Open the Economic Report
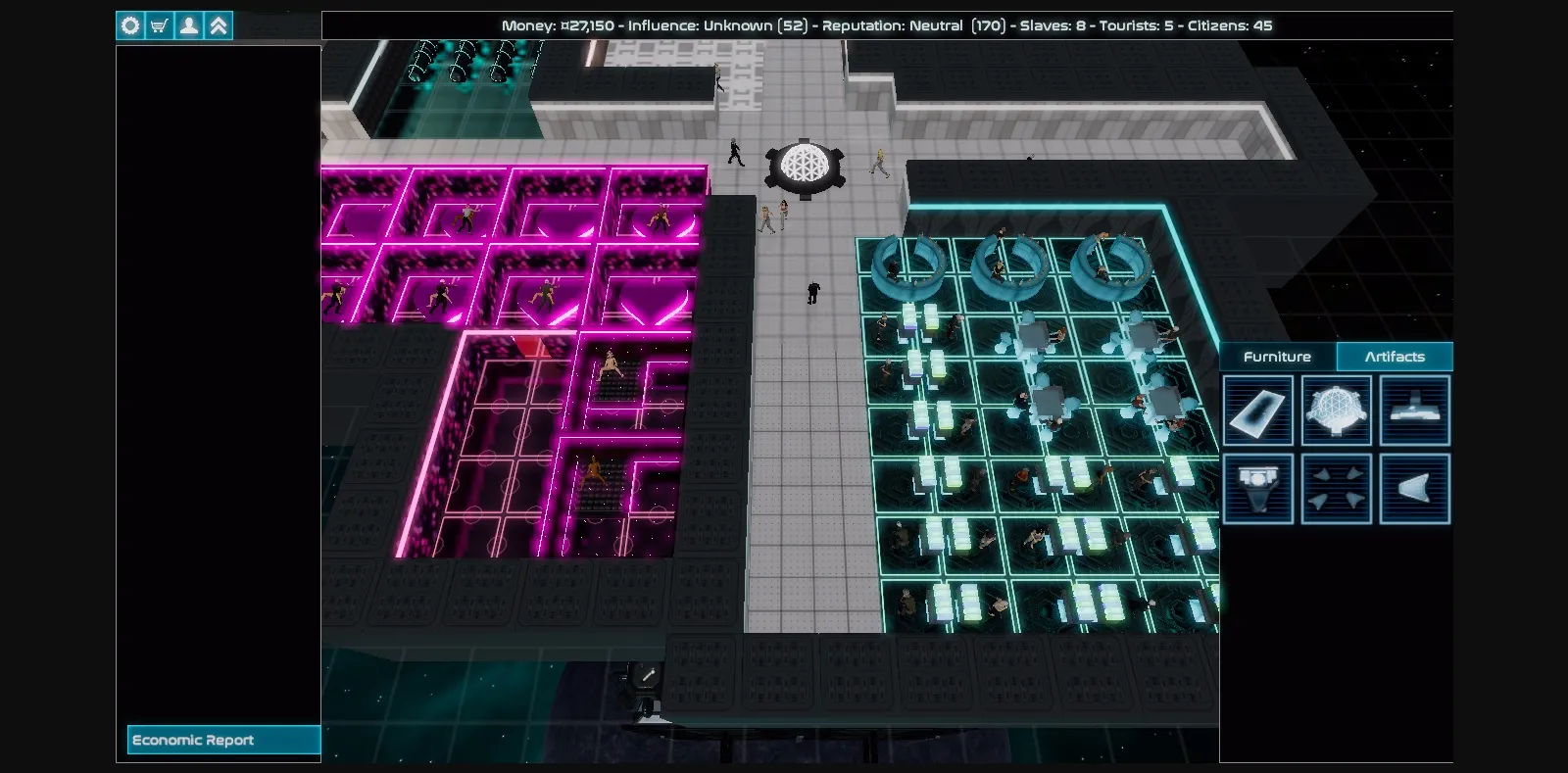The image size is (1568, 773). click(223, 740)
